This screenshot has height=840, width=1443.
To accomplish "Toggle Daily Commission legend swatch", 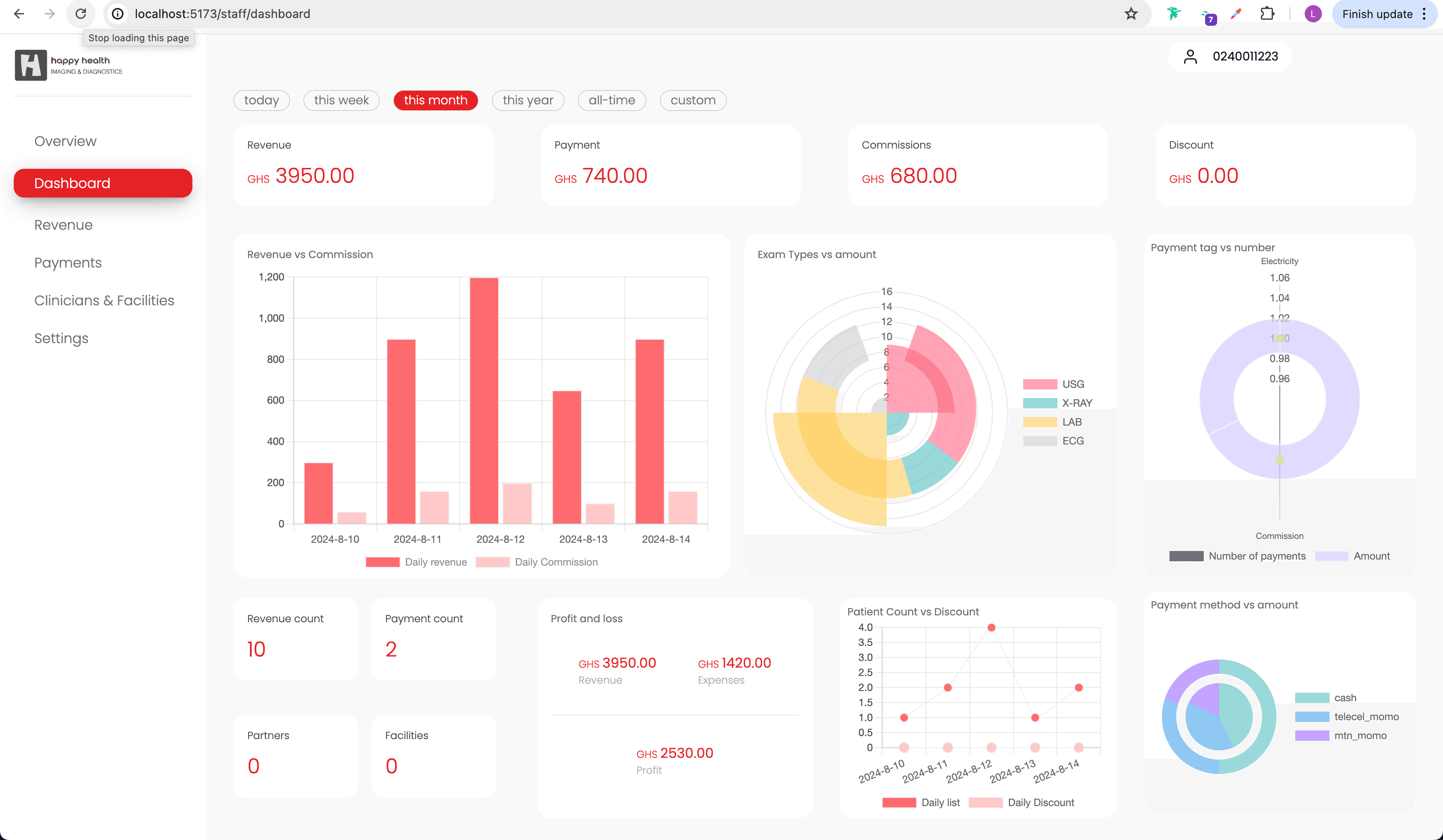I will coord(493,562).
